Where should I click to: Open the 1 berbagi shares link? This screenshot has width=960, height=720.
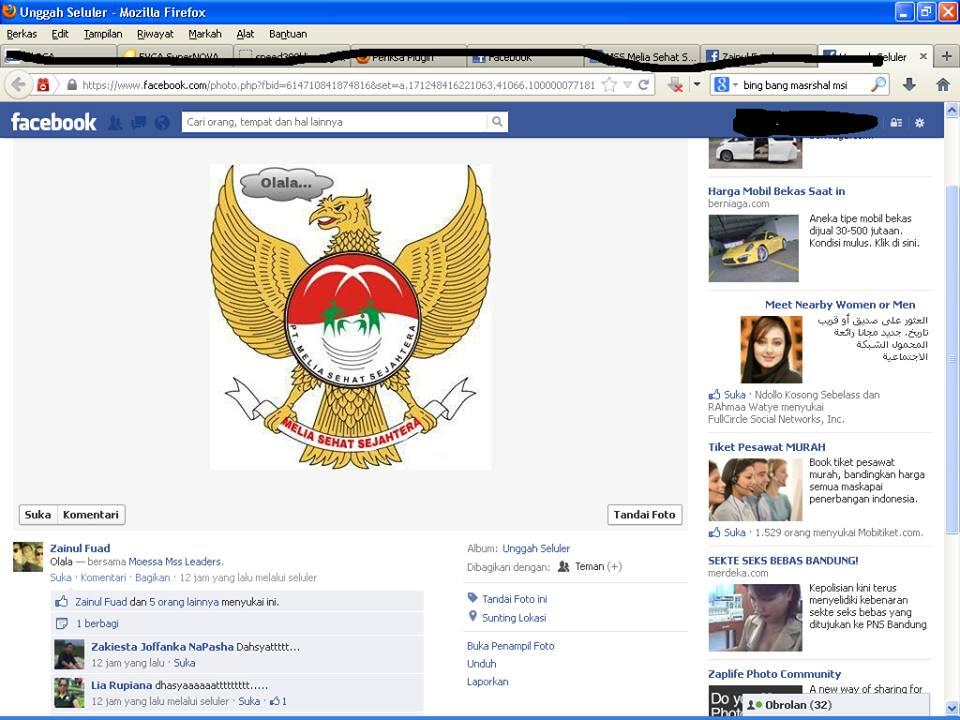97,623
